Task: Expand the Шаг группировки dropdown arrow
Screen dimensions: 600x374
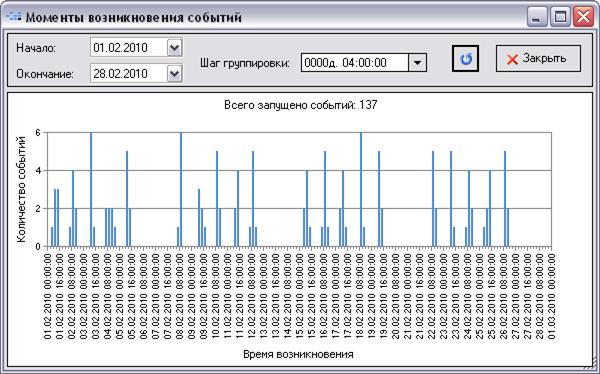Action: [x=417, y=62]
